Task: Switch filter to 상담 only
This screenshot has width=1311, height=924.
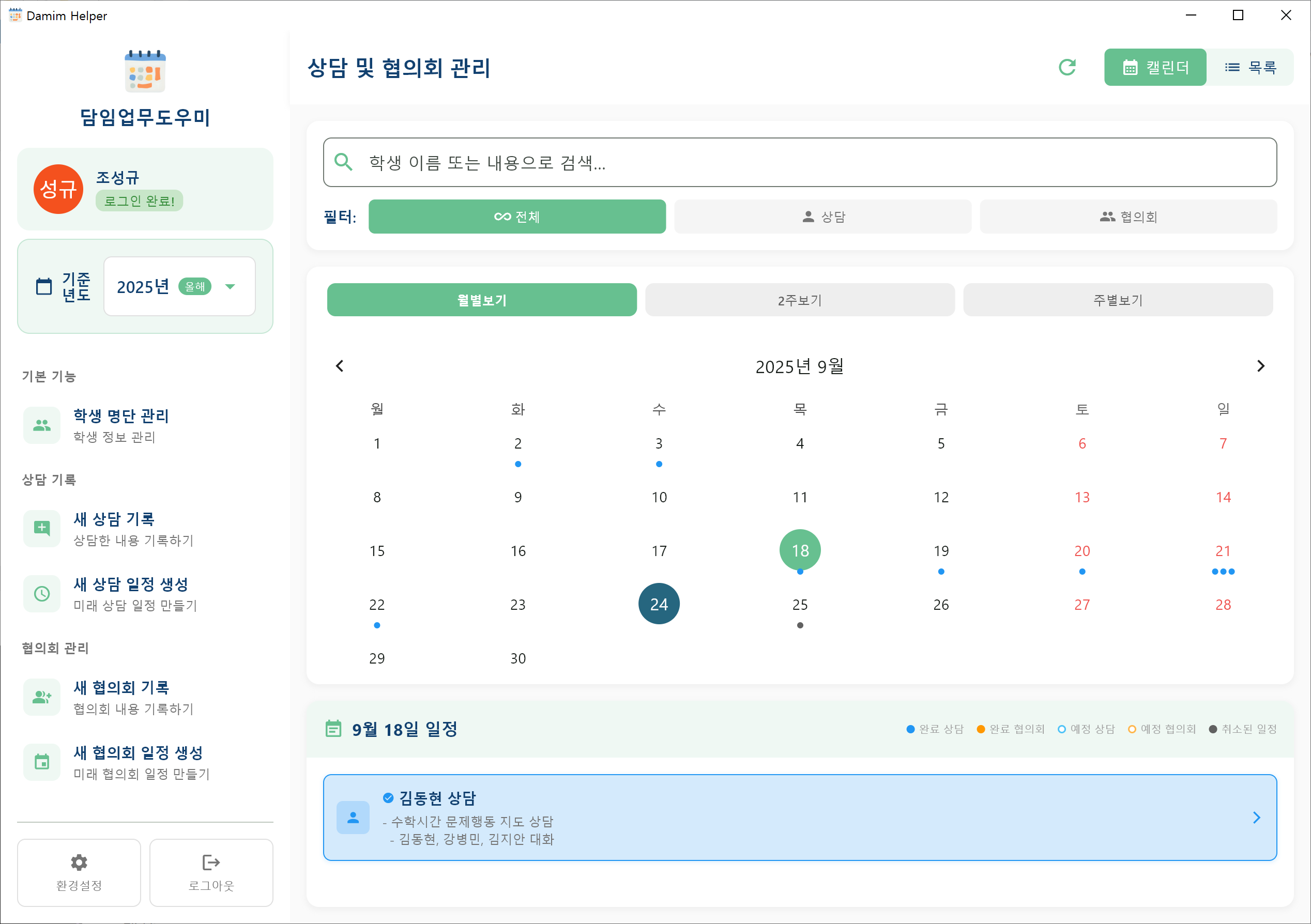Action: [822, 217]
